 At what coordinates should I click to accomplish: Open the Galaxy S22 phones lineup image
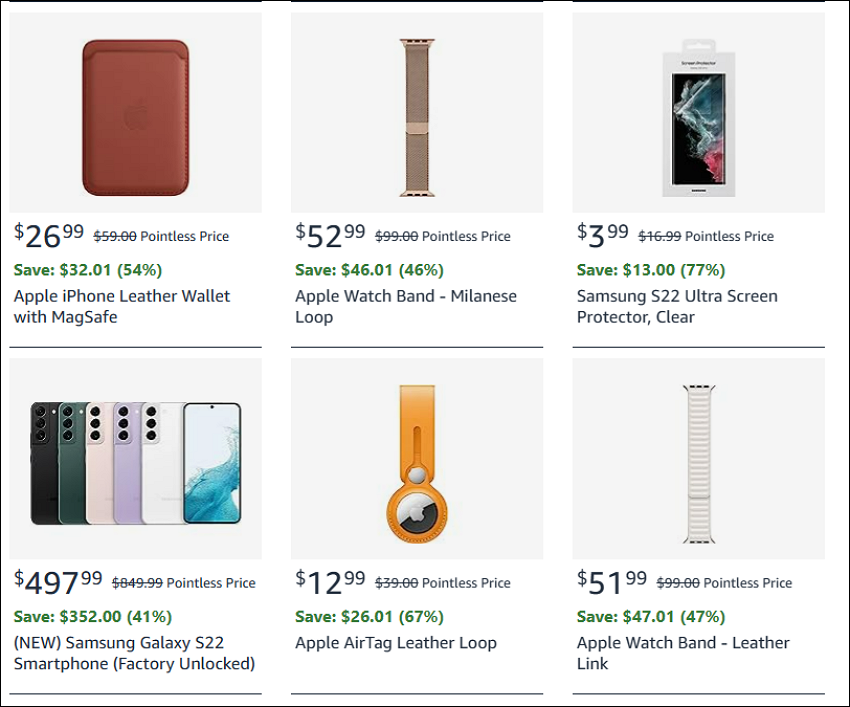coord(136,458)
